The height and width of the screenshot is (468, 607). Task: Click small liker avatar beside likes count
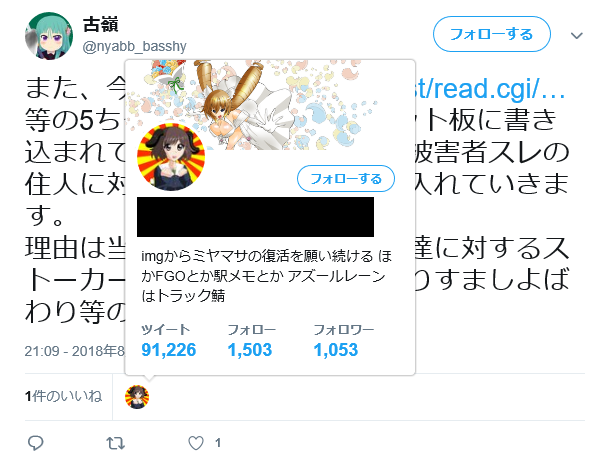coord(137,397)
